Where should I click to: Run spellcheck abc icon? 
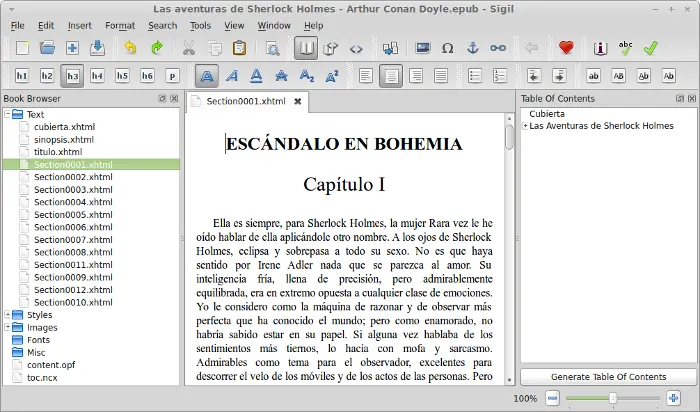point(625,48)
